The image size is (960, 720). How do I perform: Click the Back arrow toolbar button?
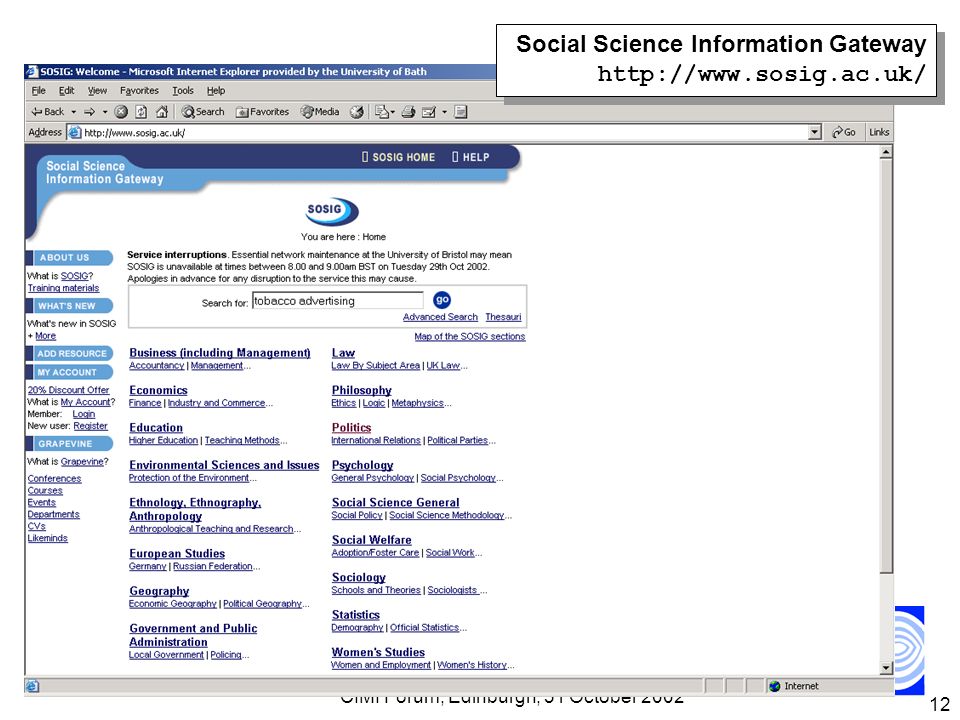pyautogui.click(x=48, y=111)
